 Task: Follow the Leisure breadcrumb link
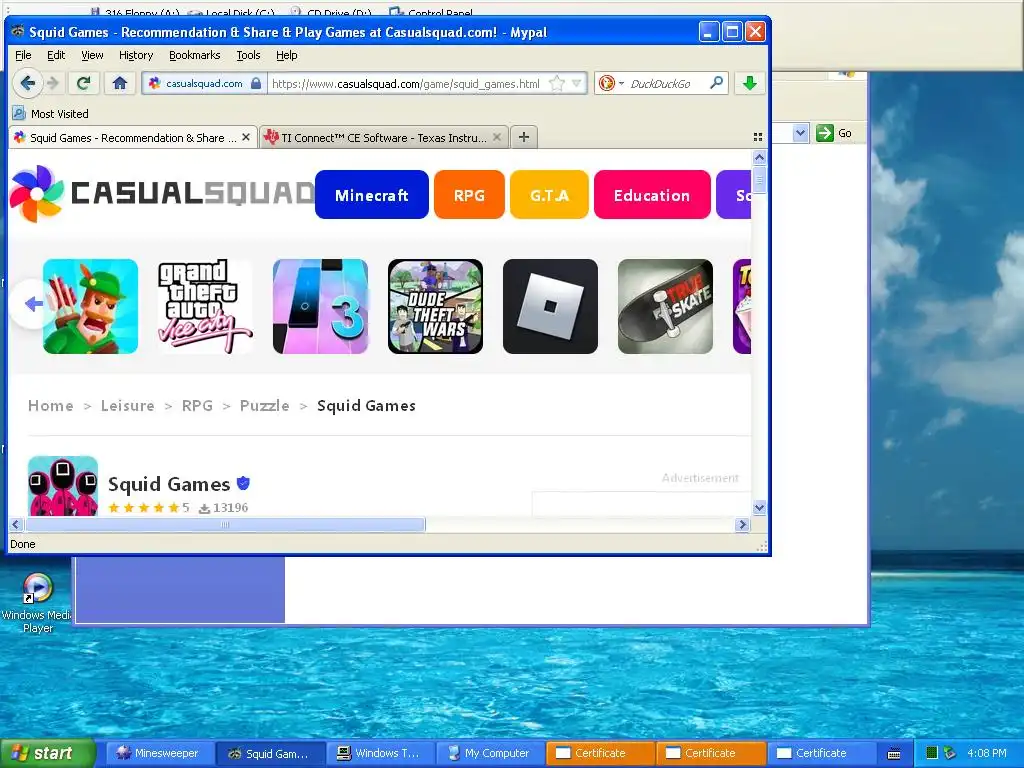tap(127, 406)
